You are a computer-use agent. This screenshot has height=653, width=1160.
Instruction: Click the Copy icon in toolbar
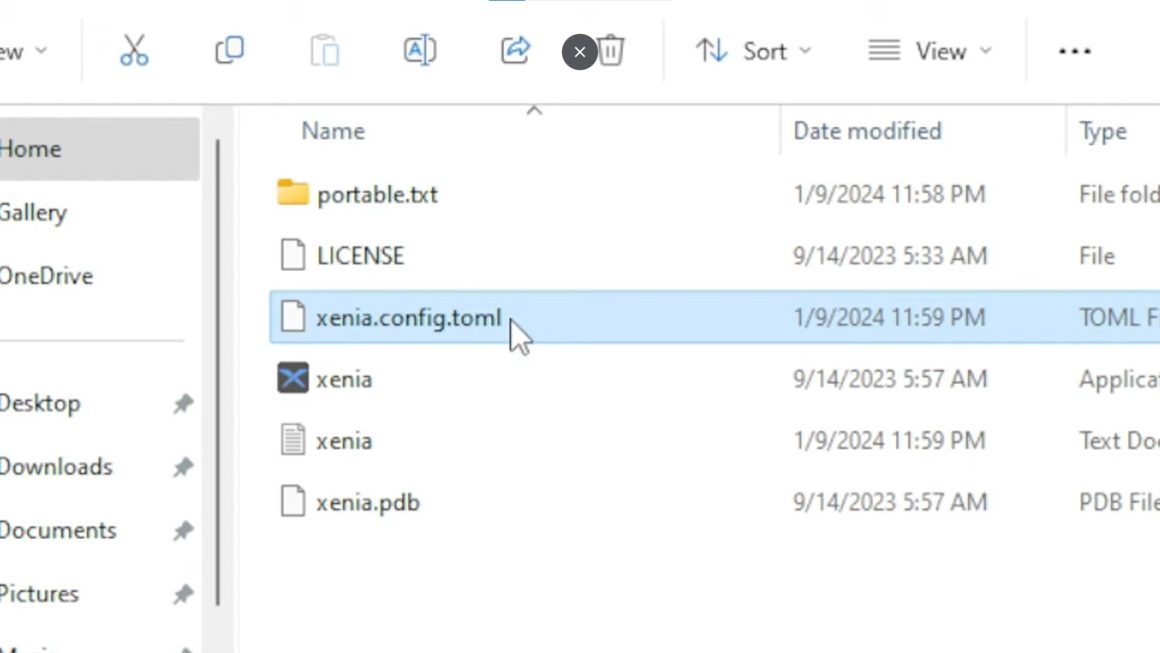pyautogui.click(x=229, y=51)
